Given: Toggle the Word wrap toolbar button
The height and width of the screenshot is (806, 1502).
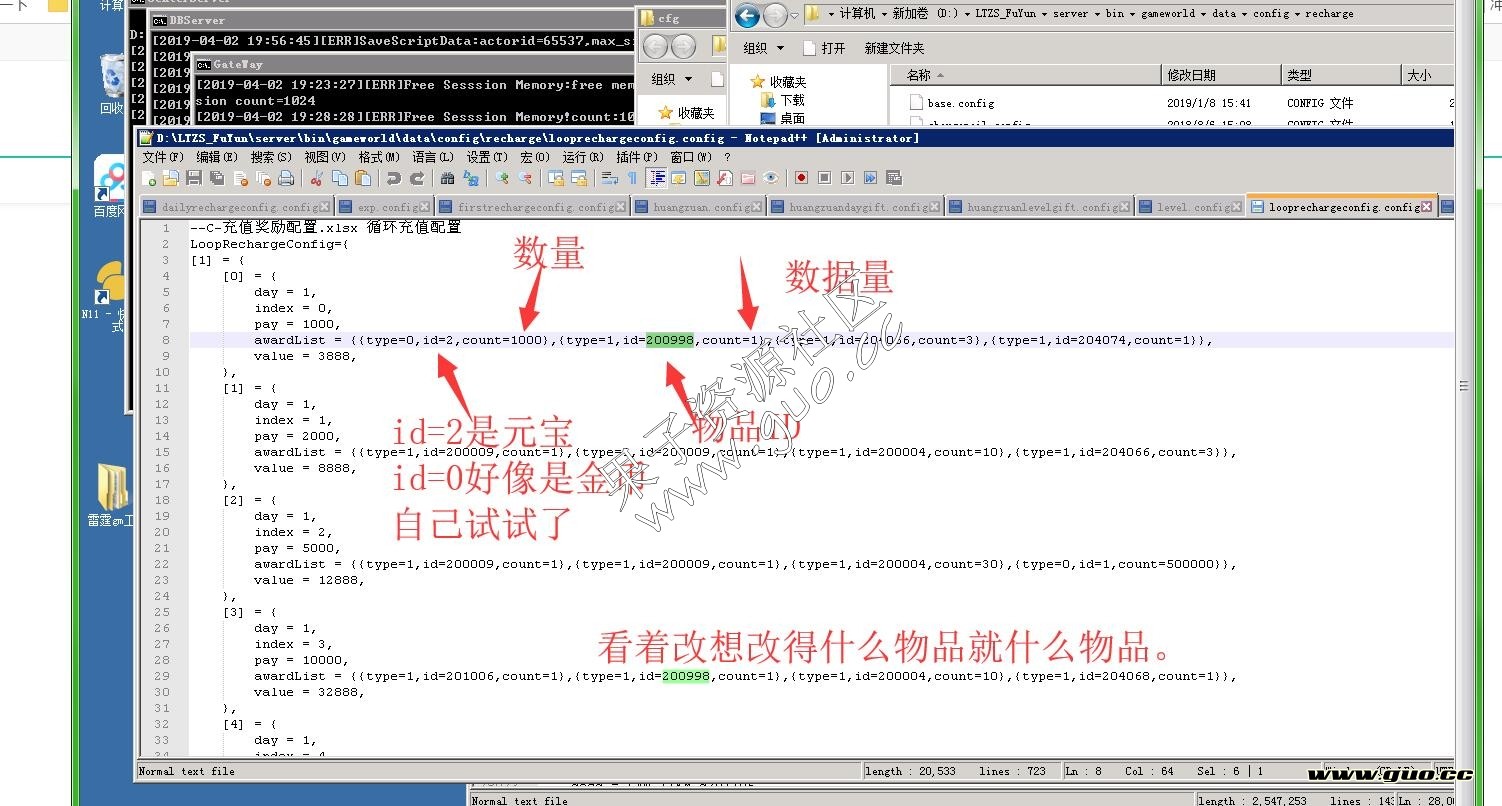Looking at the screenshot, I should [609, 178].
